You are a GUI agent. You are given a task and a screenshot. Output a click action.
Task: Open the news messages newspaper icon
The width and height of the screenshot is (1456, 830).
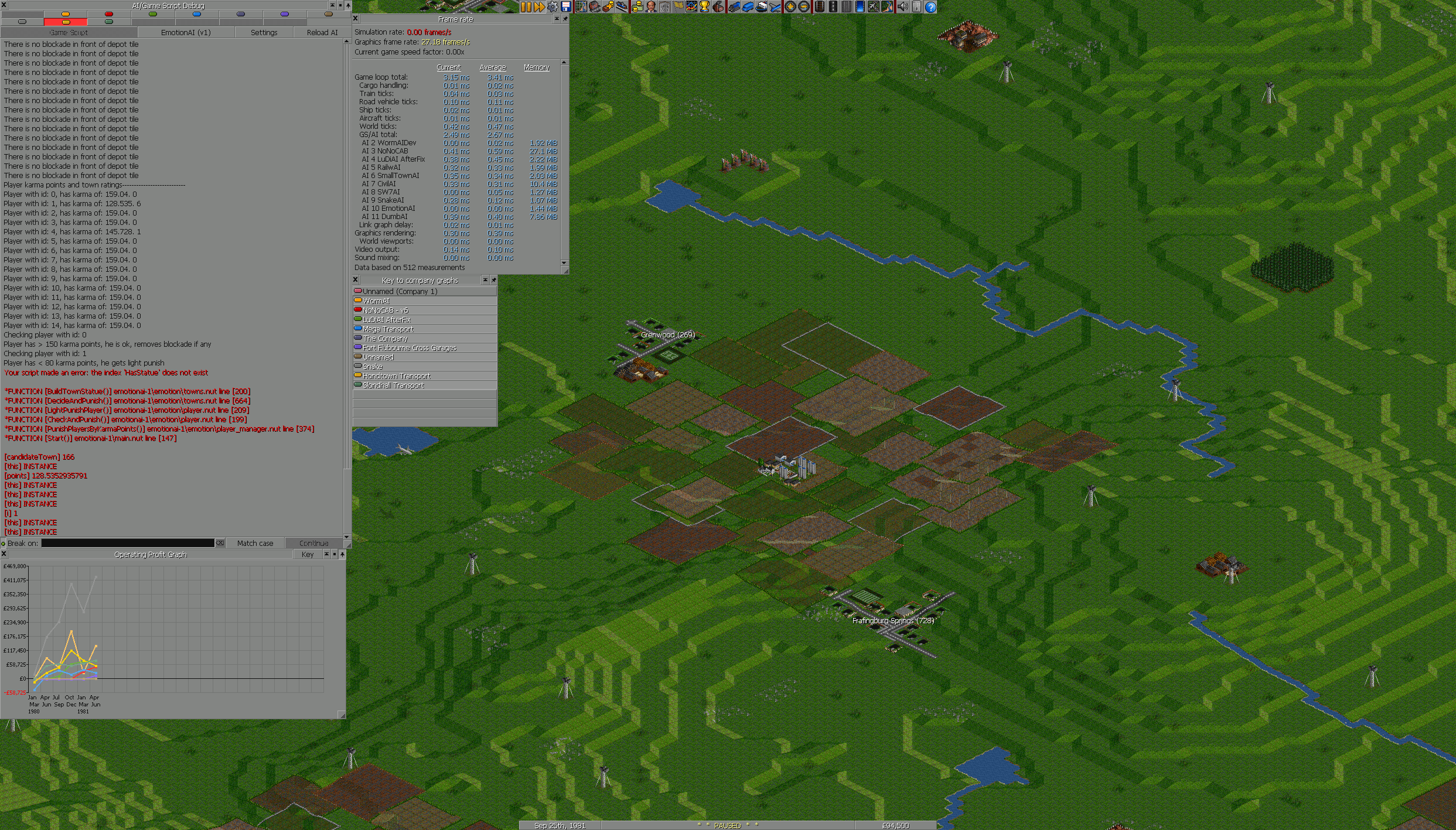pos(917,7)
